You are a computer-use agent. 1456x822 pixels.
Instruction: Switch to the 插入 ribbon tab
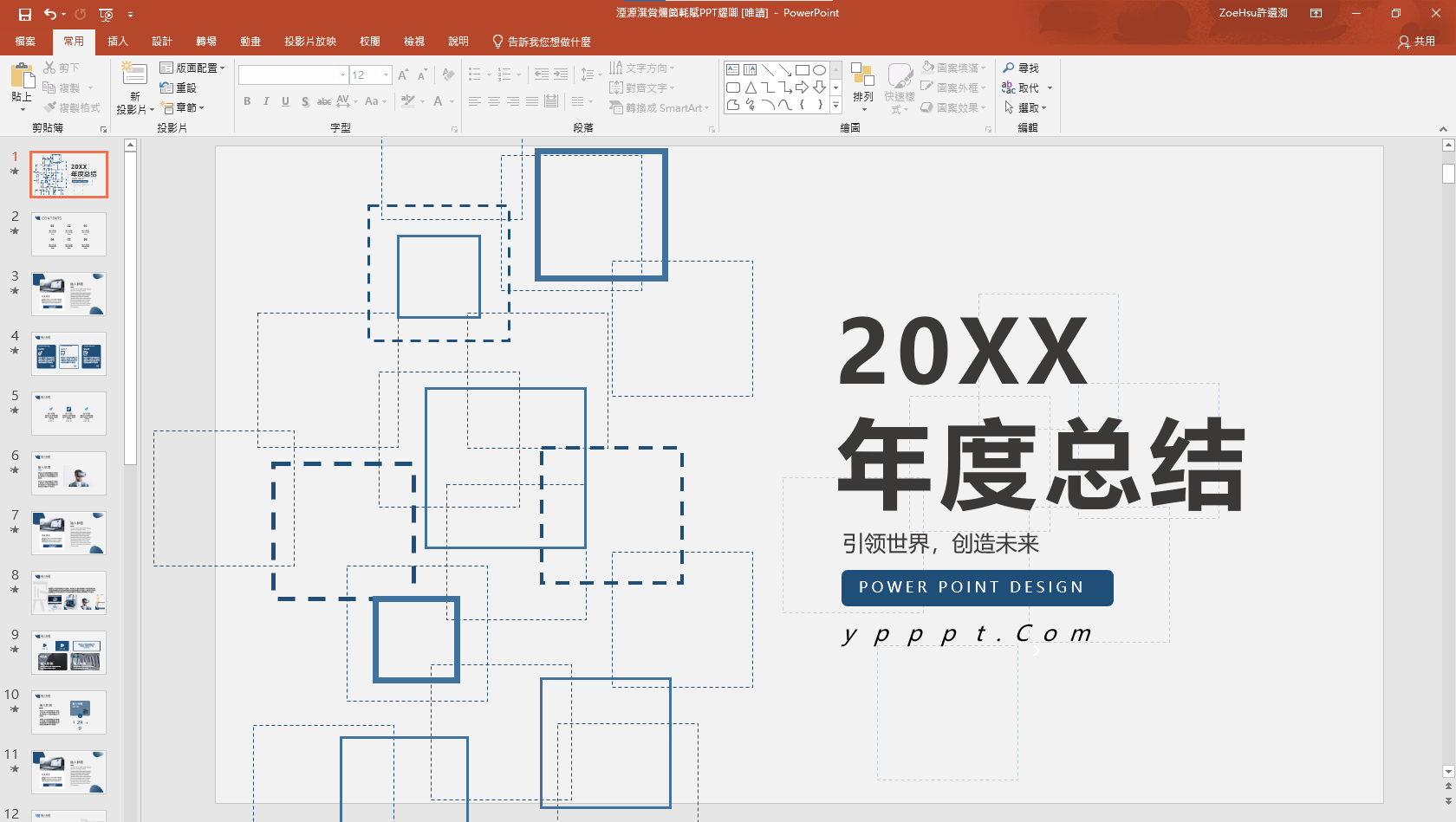117,42
